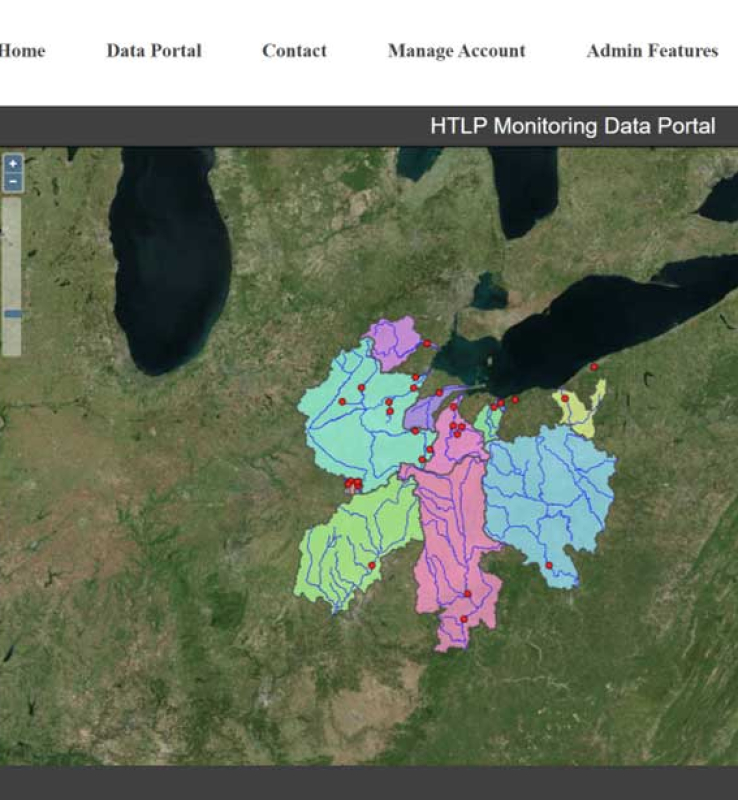Select the easternmost red marker on Lake Erie's shore

593,367
